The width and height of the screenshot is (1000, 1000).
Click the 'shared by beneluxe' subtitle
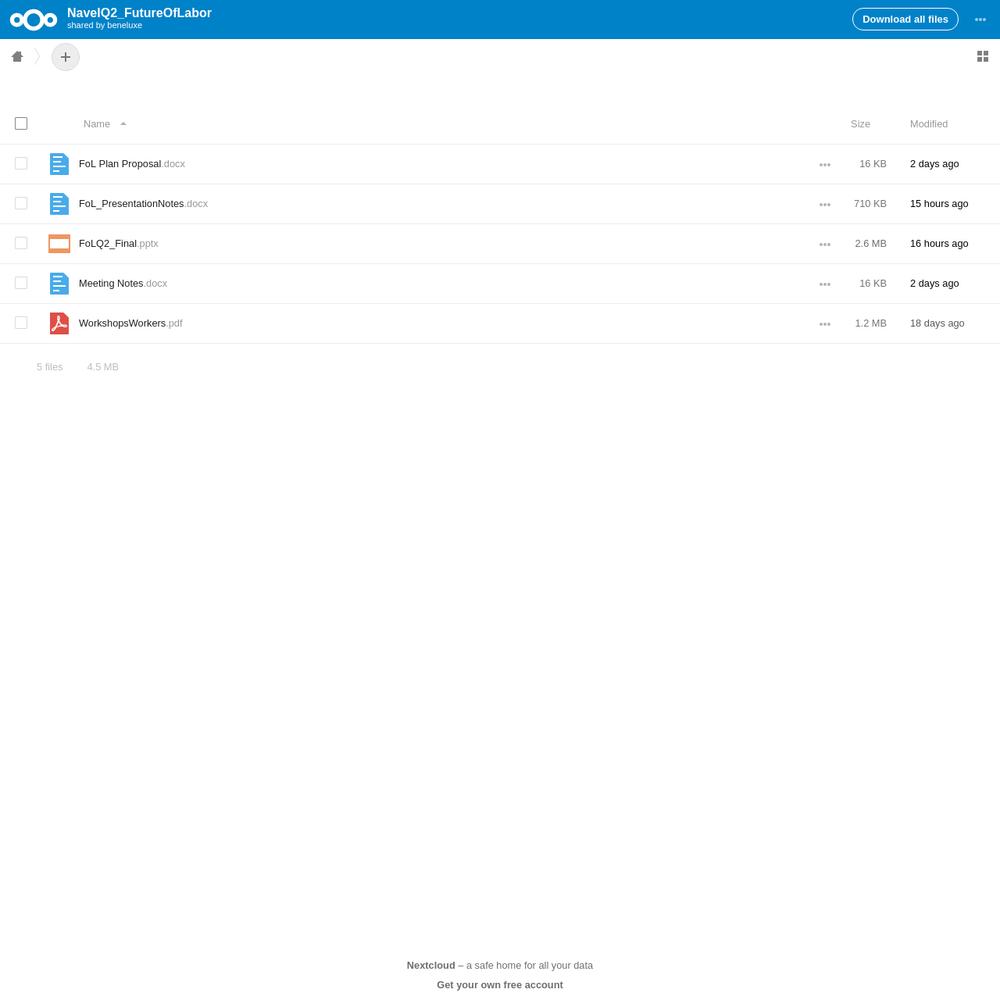pyautogui.click(x=105, y=26)
